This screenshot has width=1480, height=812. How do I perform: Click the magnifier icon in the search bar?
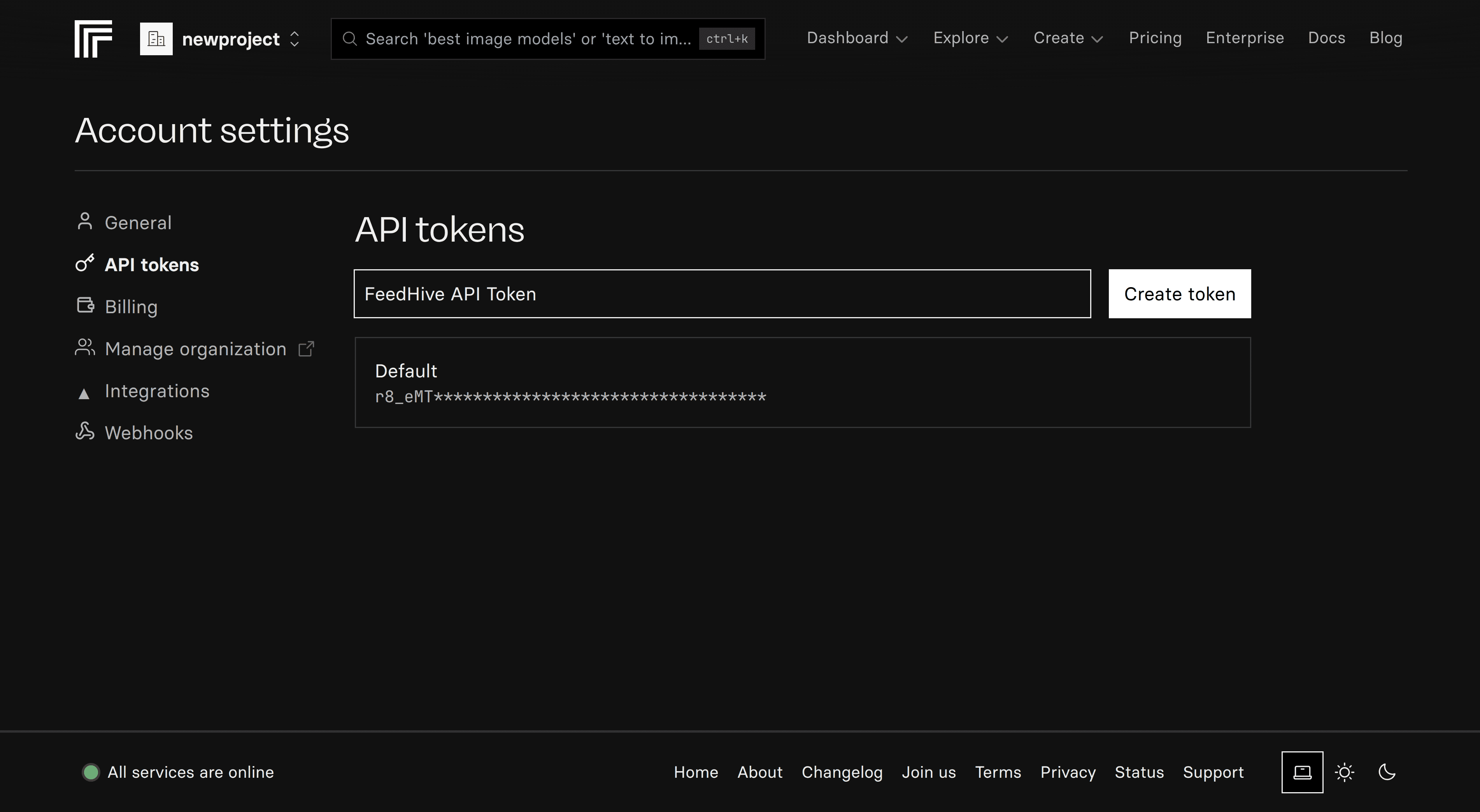351,39
